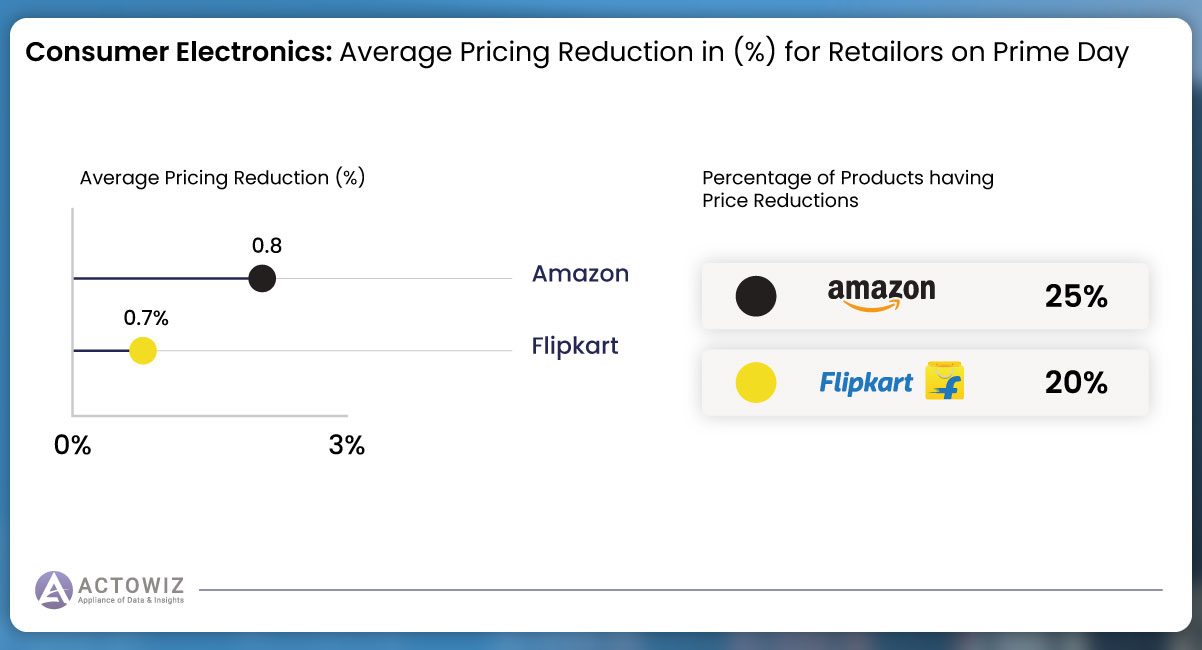Click the 0.8 value label
Image resolution: width=1202 pixels, height=650 pixels.
pyautogui.click(x=266, y=245)
